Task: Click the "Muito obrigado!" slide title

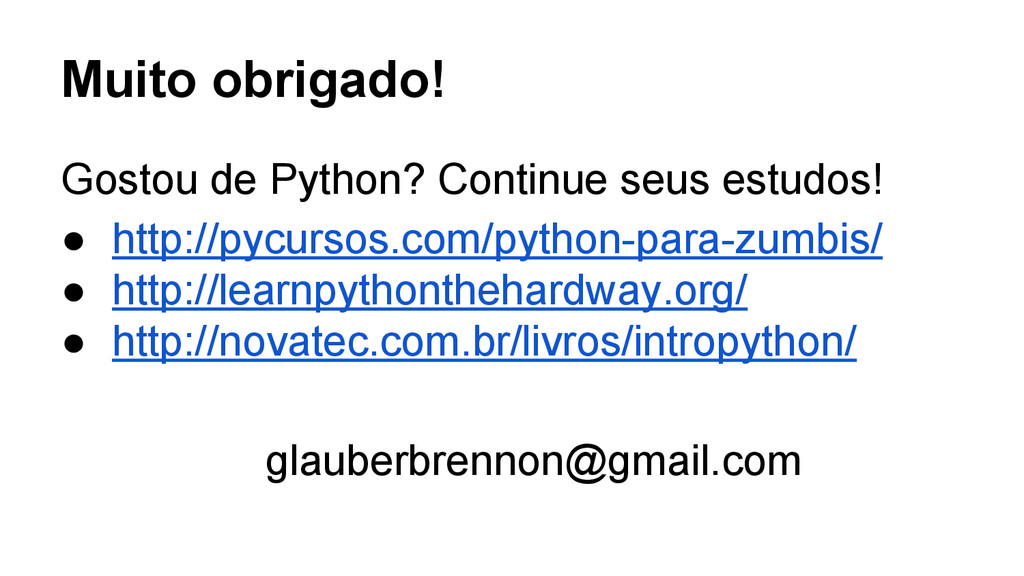Action: (x=253, y=81)
